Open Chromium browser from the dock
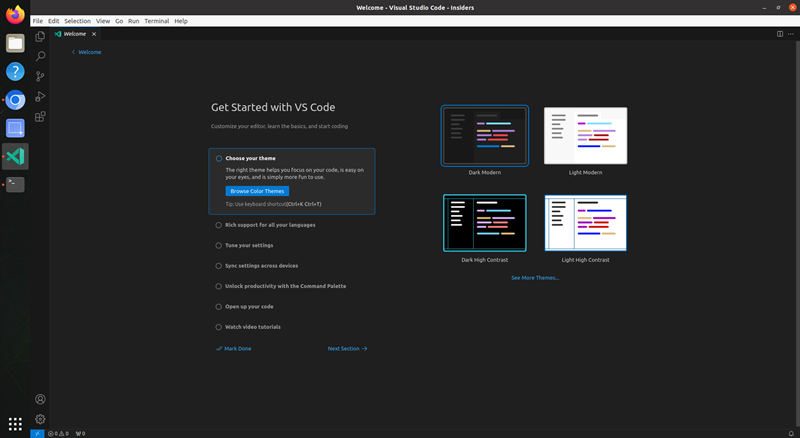The height and width of the screenshot is (438, 800). [x=15, y=100]
